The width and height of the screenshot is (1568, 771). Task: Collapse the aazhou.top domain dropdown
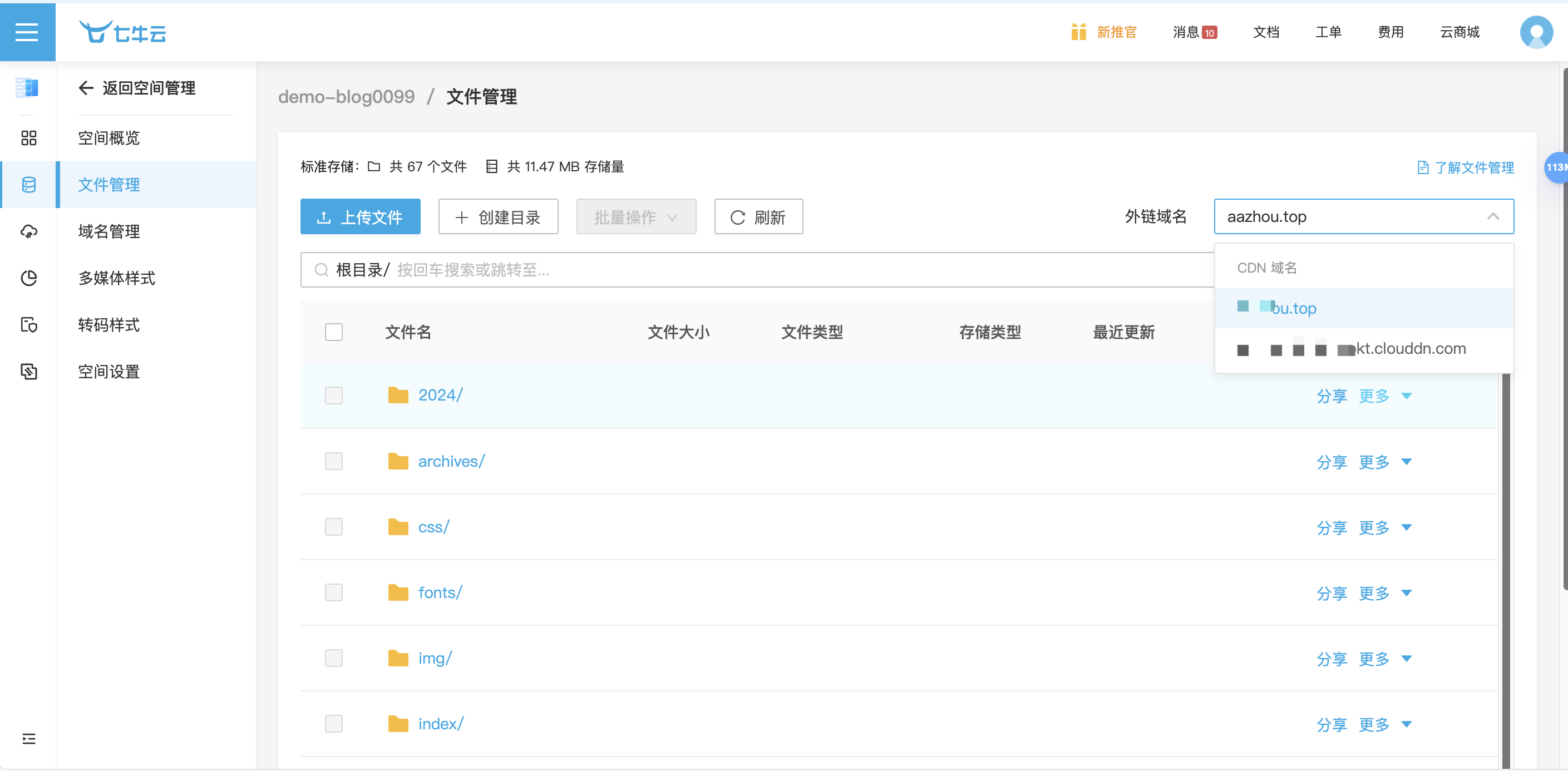pos(1492,216)
